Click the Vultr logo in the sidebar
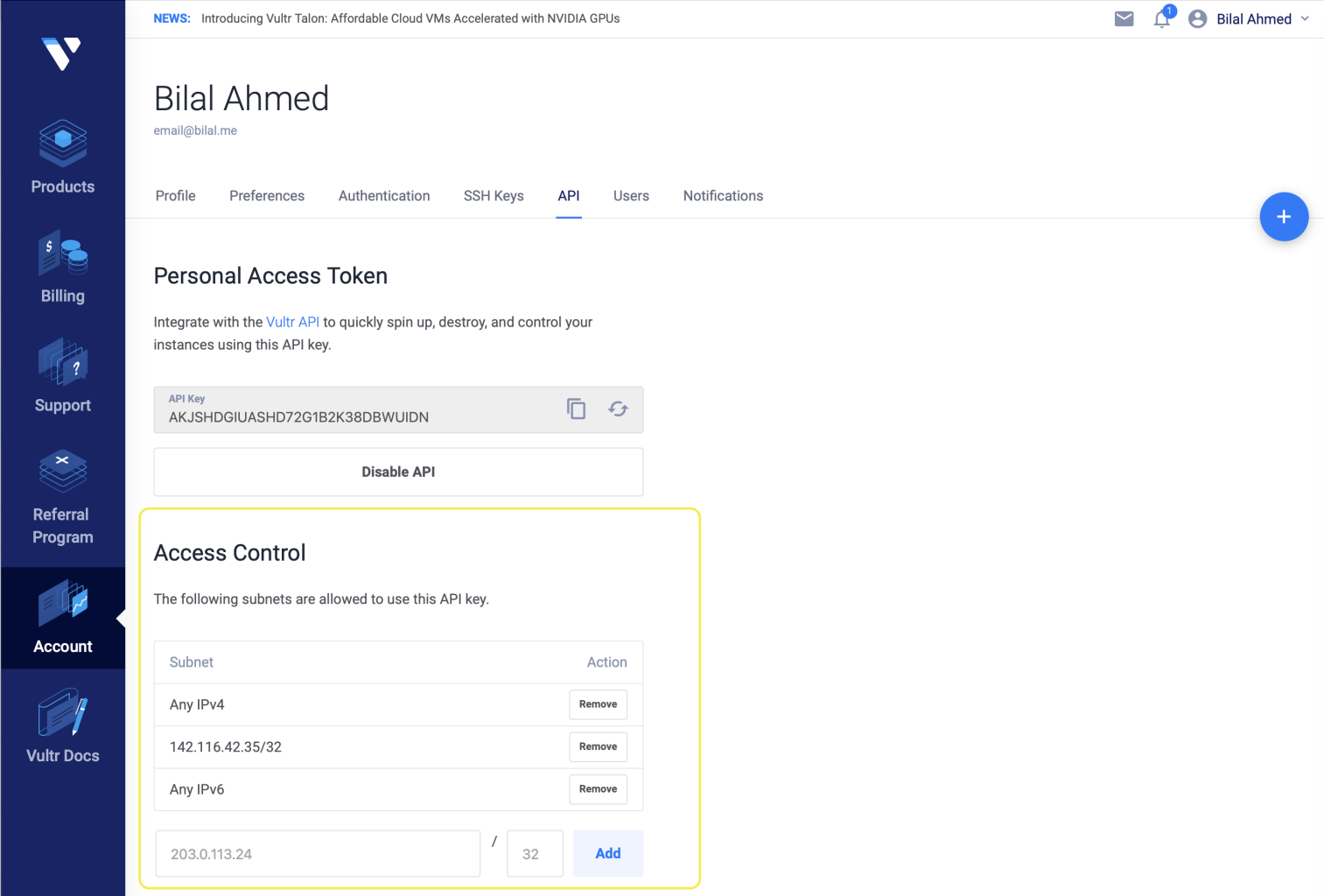 pos(62,53)
